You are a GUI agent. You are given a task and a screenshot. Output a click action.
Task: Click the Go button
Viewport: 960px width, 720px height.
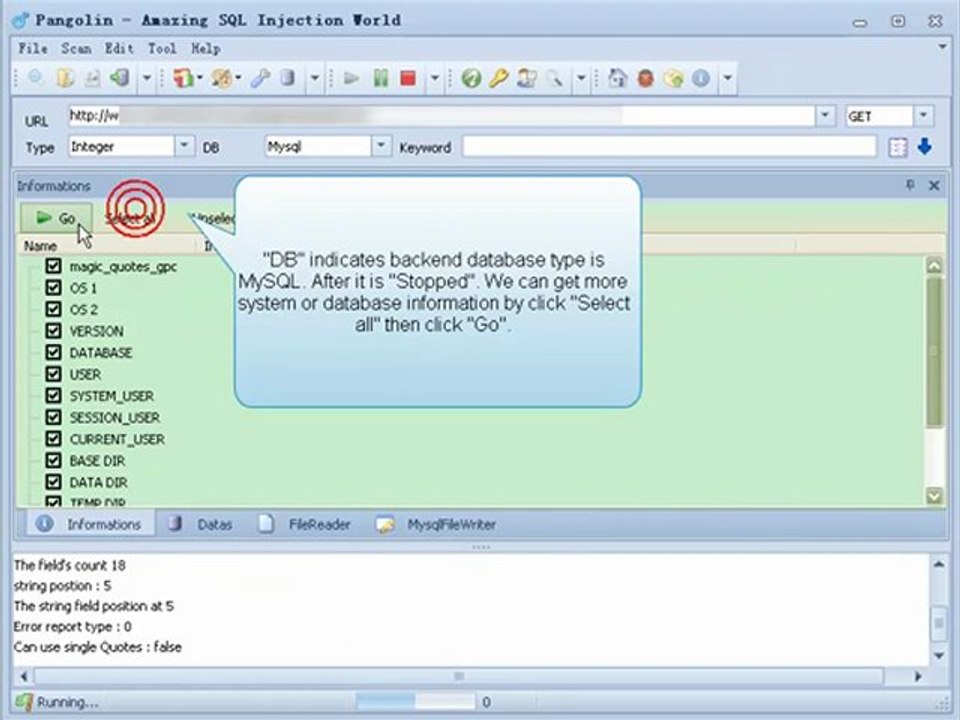coord(56,218)
